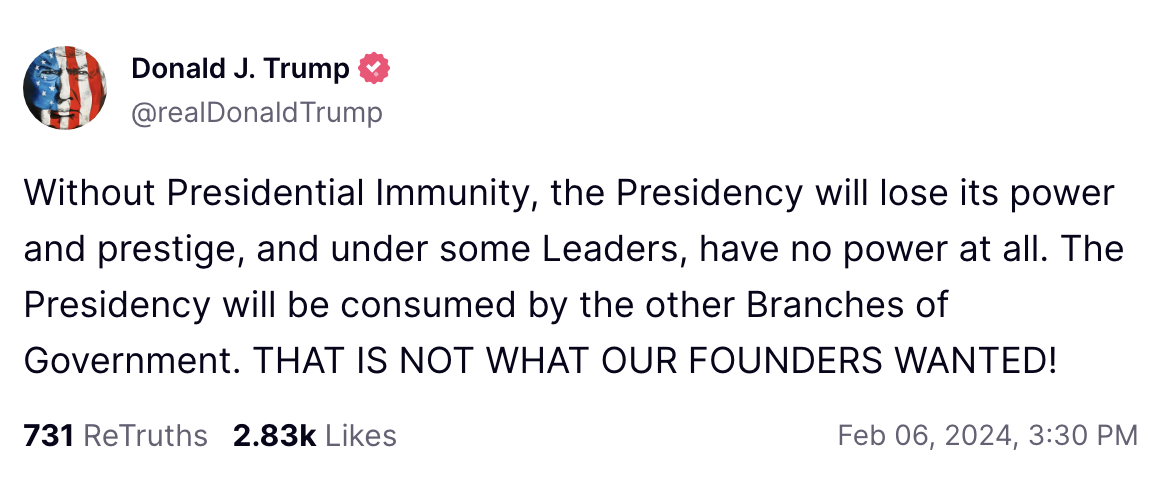This screenshot has width=1168, height=480.
Task: Click the flag-painted profile avatar
Action: tap(65, 87)
